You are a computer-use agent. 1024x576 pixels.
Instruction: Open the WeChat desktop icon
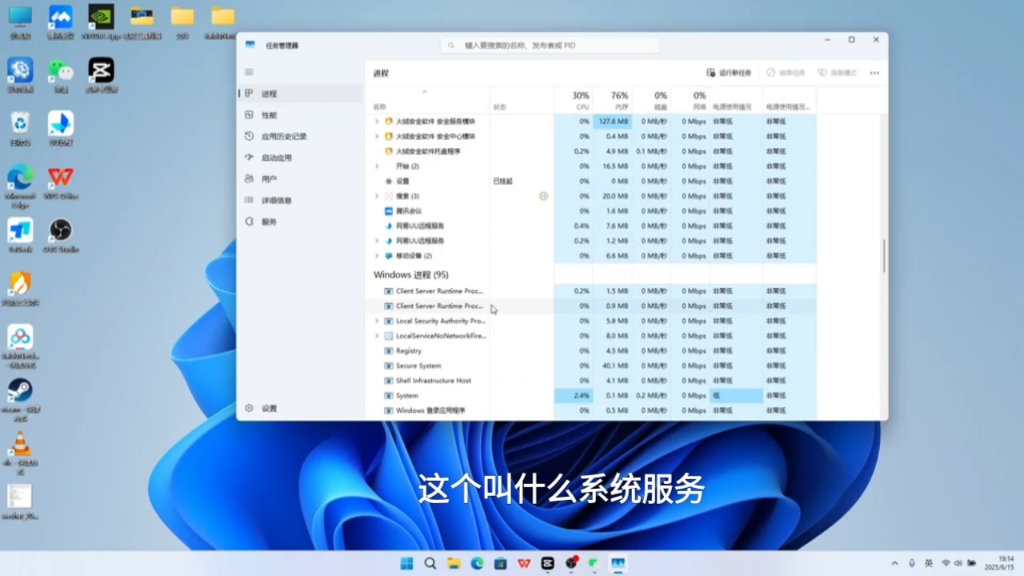point(61,76)
